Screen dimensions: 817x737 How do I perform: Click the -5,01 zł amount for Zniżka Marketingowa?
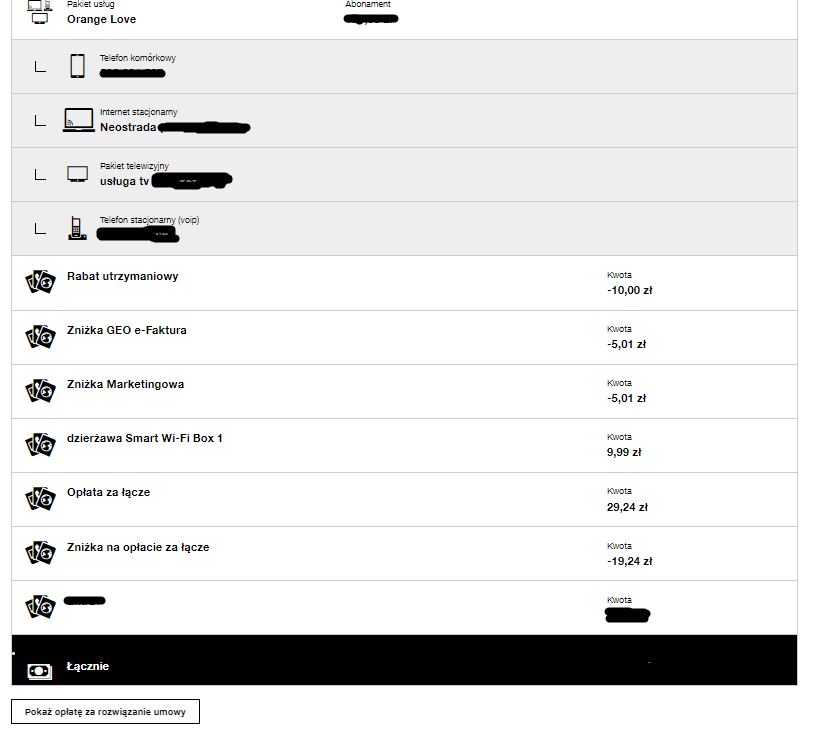coord(626,398)
